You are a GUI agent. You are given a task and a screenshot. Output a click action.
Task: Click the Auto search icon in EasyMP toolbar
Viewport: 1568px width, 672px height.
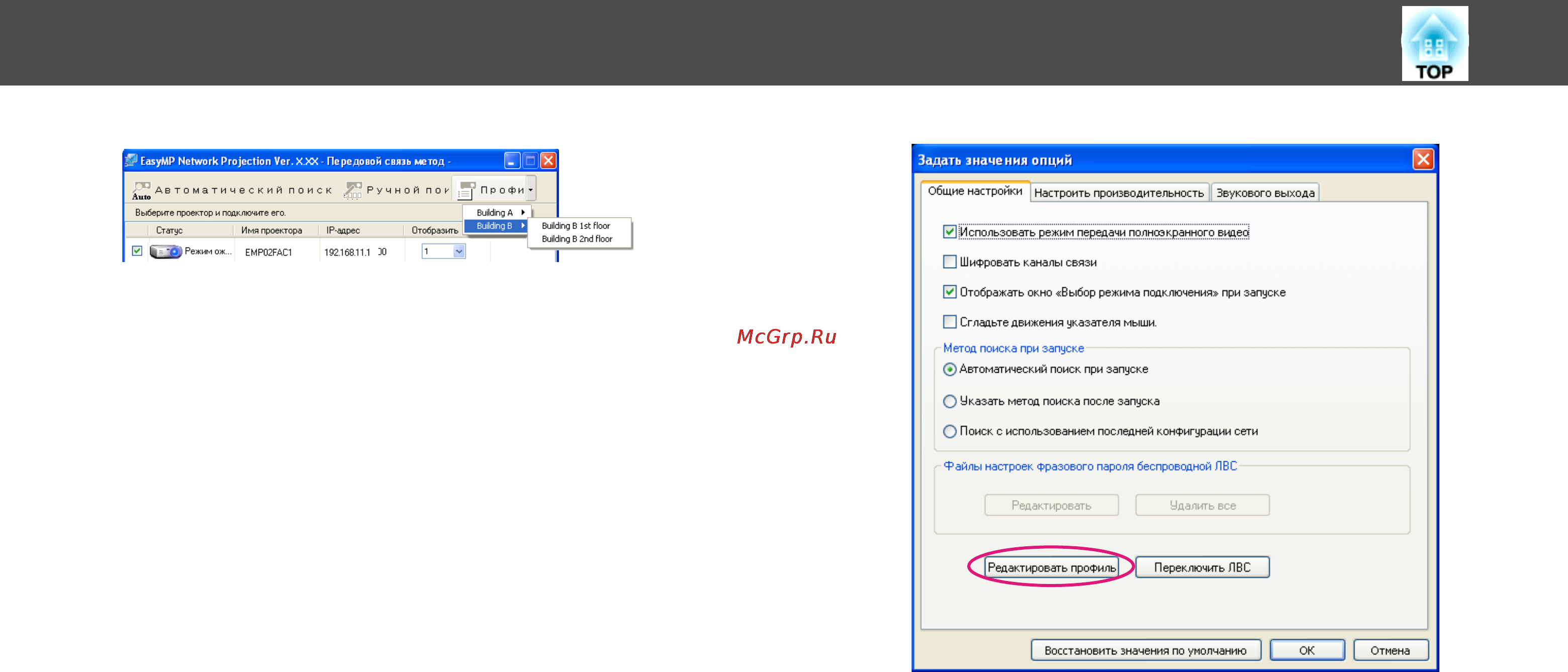click(x=141, y=190)
